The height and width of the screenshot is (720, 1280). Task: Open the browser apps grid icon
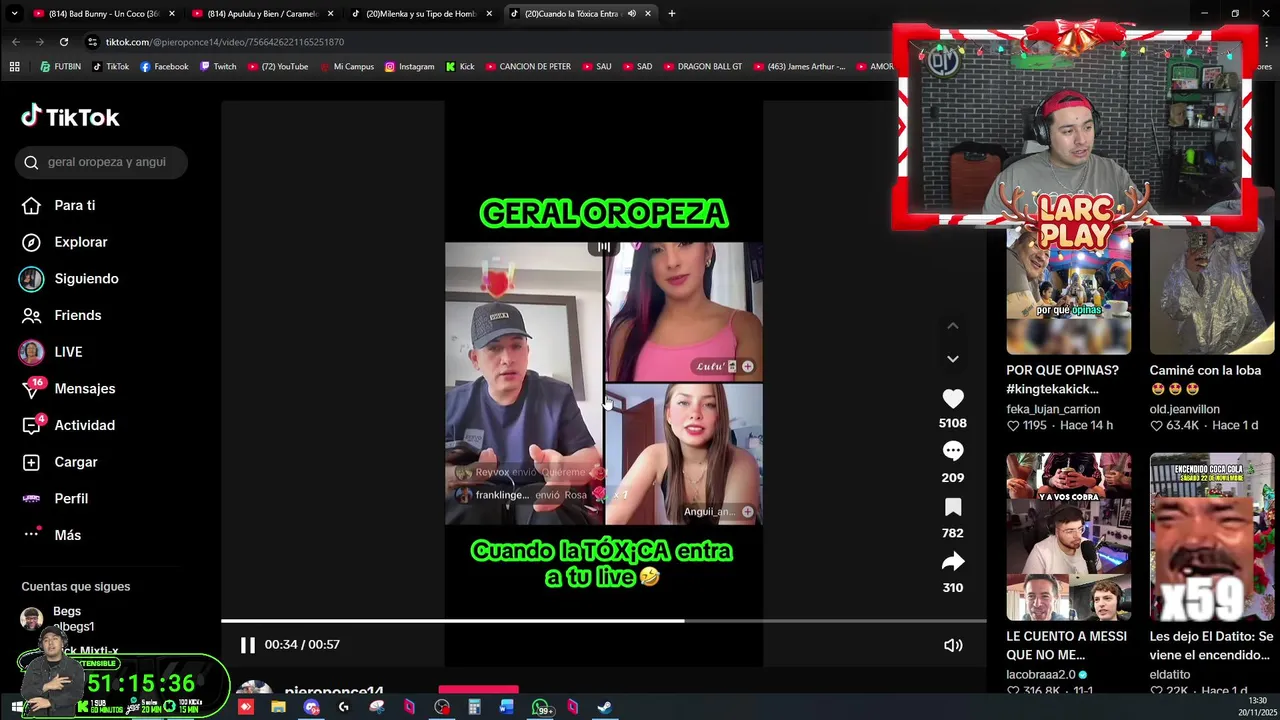[x=14, y=67]
